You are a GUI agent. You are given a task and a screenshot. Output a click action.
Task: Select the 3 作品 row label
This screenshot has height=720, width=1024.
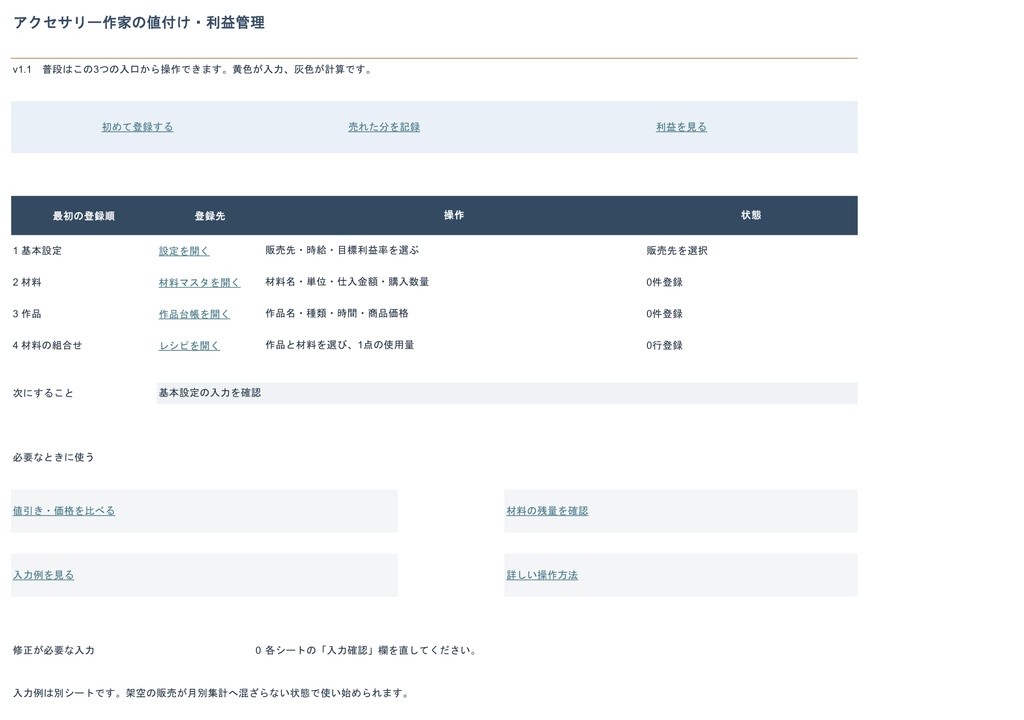click(27, 314)
